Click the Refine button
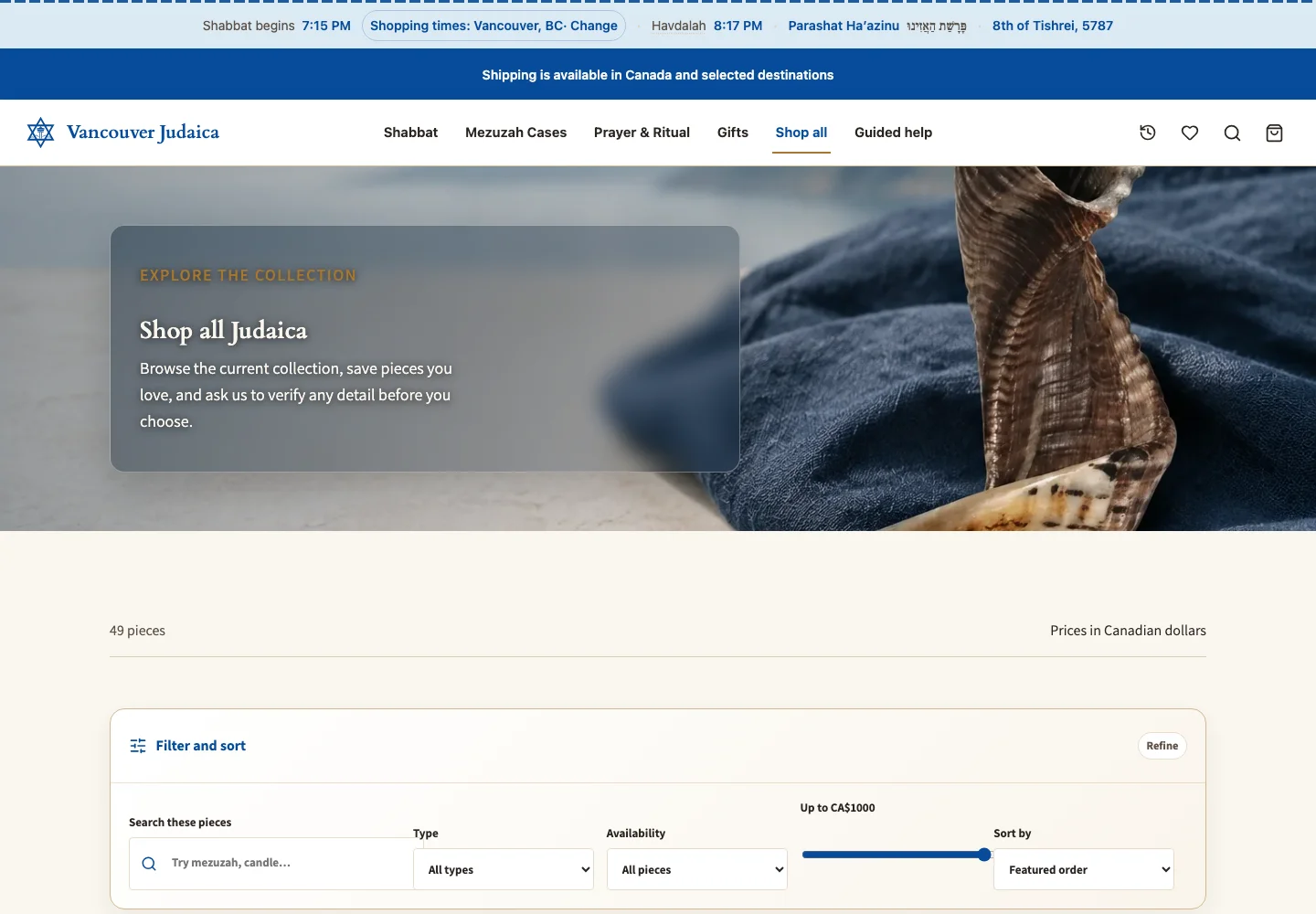 tap(1162, 746)
